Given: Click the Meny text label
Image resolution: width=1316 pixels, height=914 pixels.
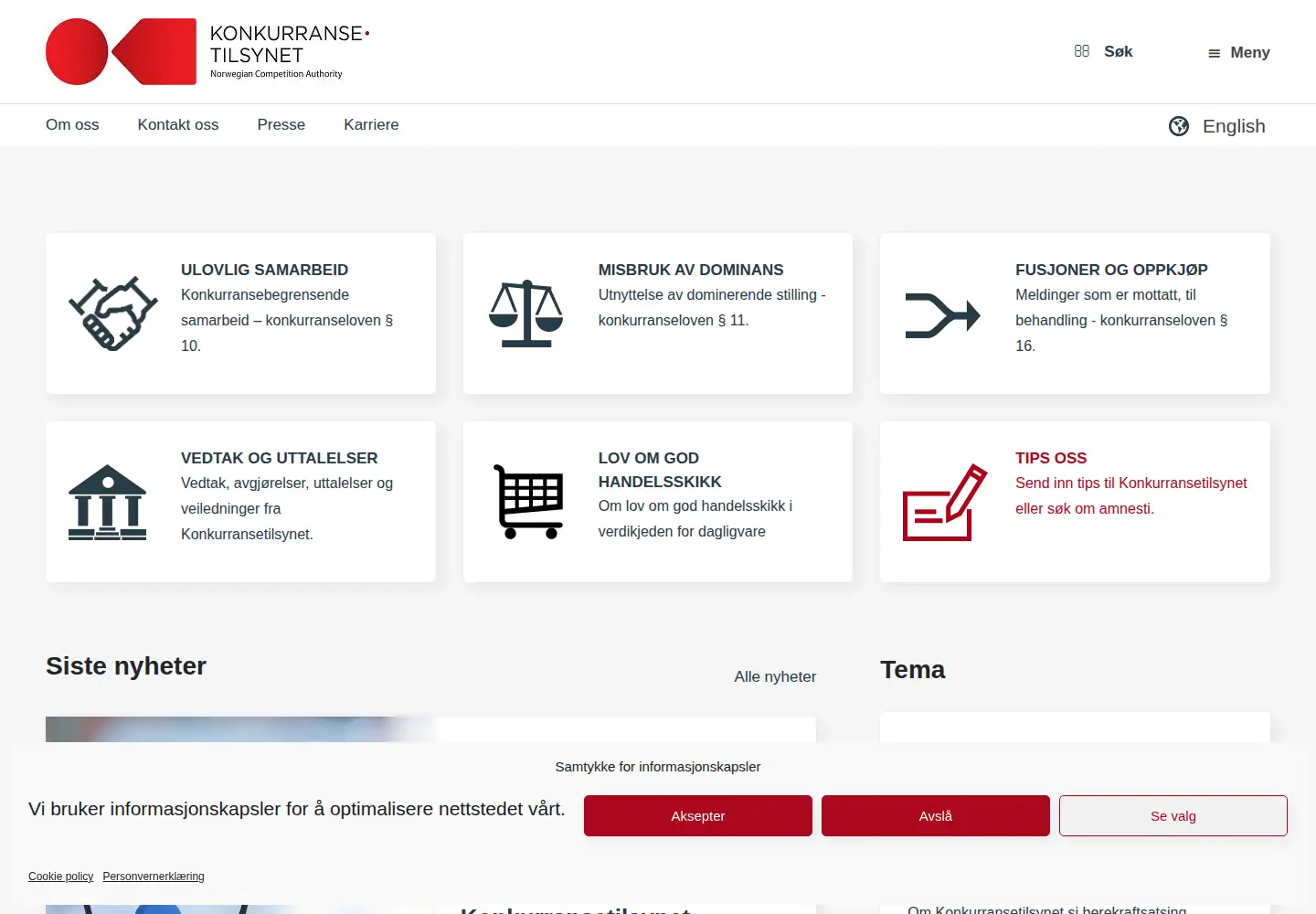Looking at the screenshot, I should coord(1250,53).
